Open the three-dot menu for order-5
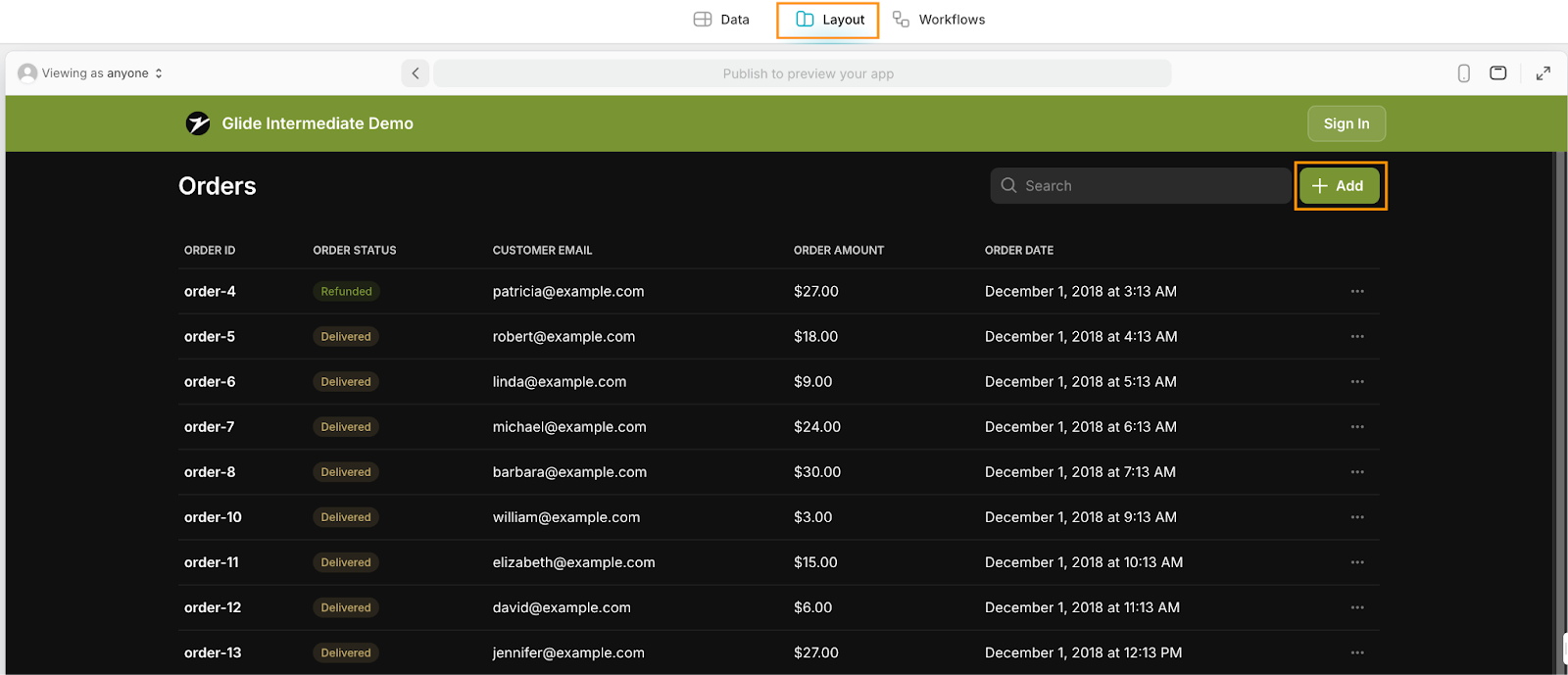Screen dimensions: 1568x675 click(1357, 336)
